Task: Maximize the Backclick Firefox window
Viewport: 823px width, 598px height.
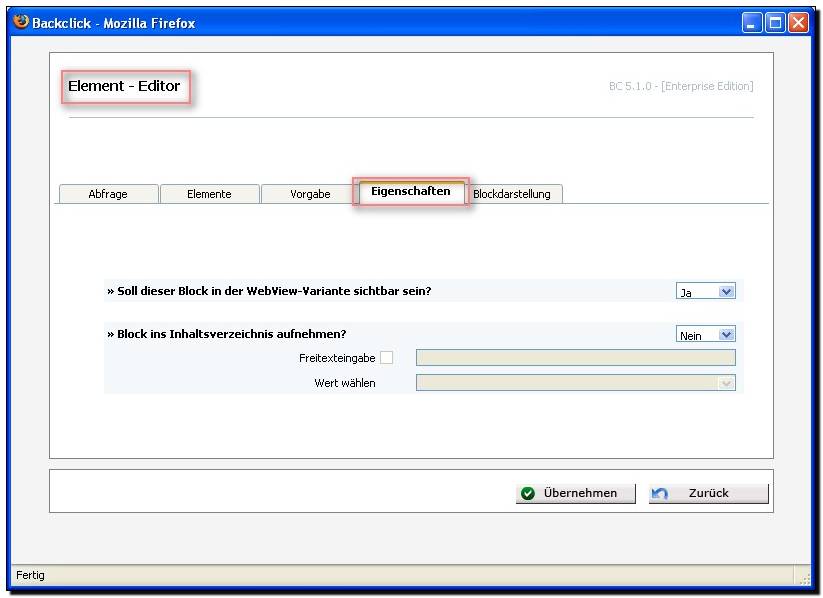Action: click(775, 23)
